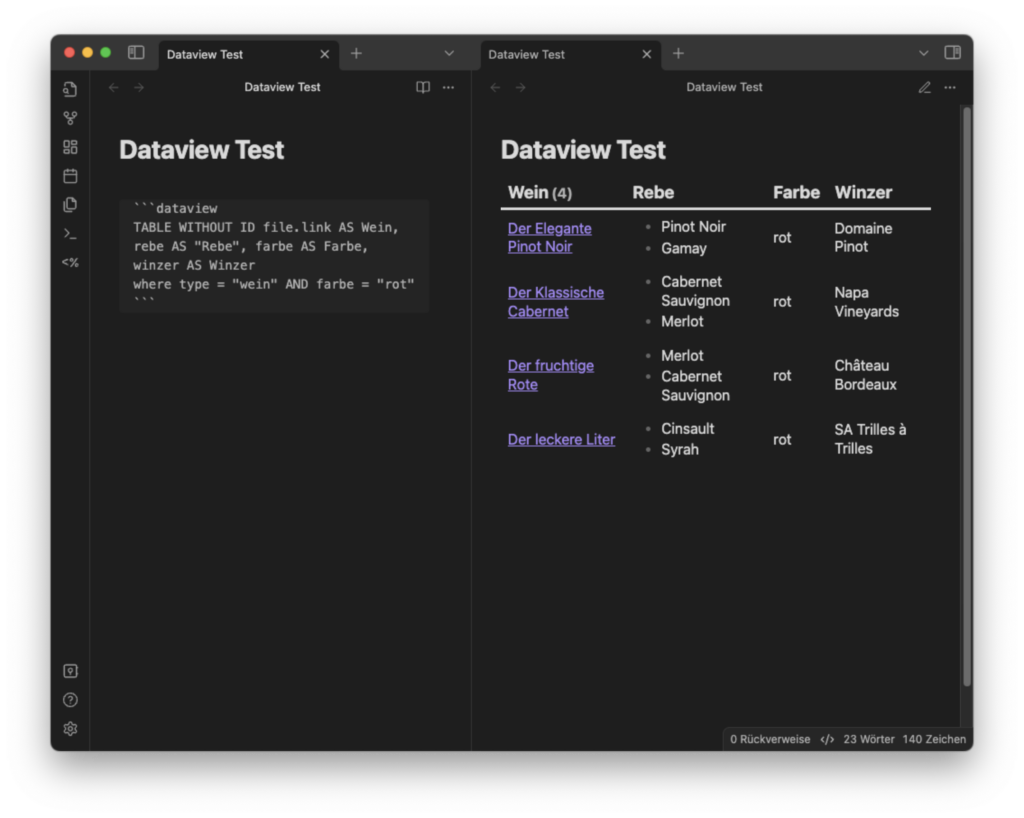Image resolution: width=1024 pixels, height=818 pixels.
Task: Navigate forward in left pane
Action: (x=138, y=87)
